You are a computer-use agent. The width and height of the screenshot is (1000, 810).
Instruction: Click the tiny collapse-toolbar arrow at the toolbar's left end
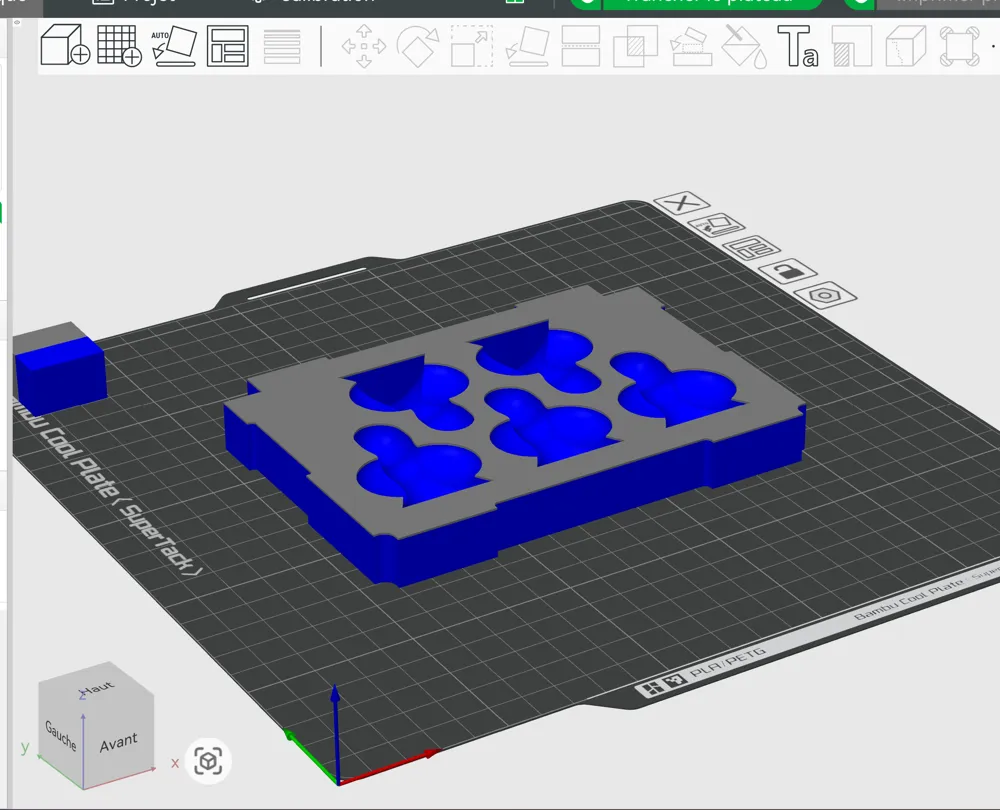[17, 22]
